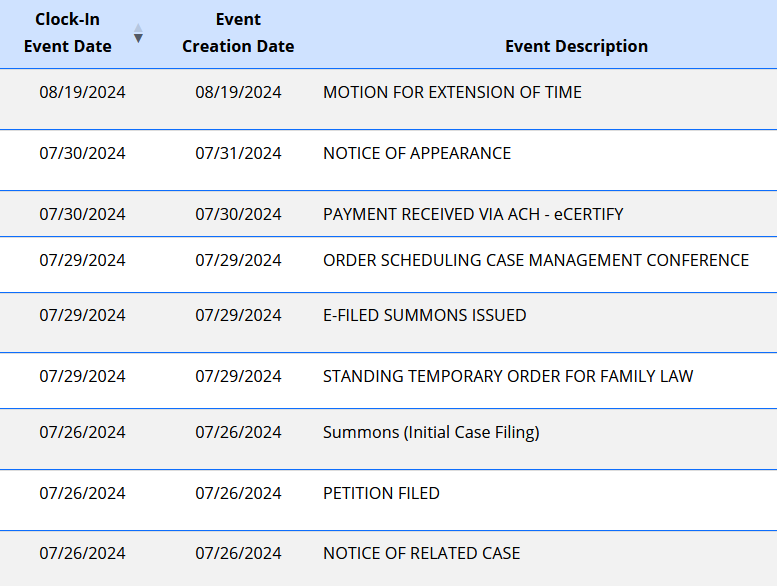Select the E-FILED SUMMONS ISSUED row
Image resolution: width=777 pixels, height=586 pixels.
click(x=424, y=316)
